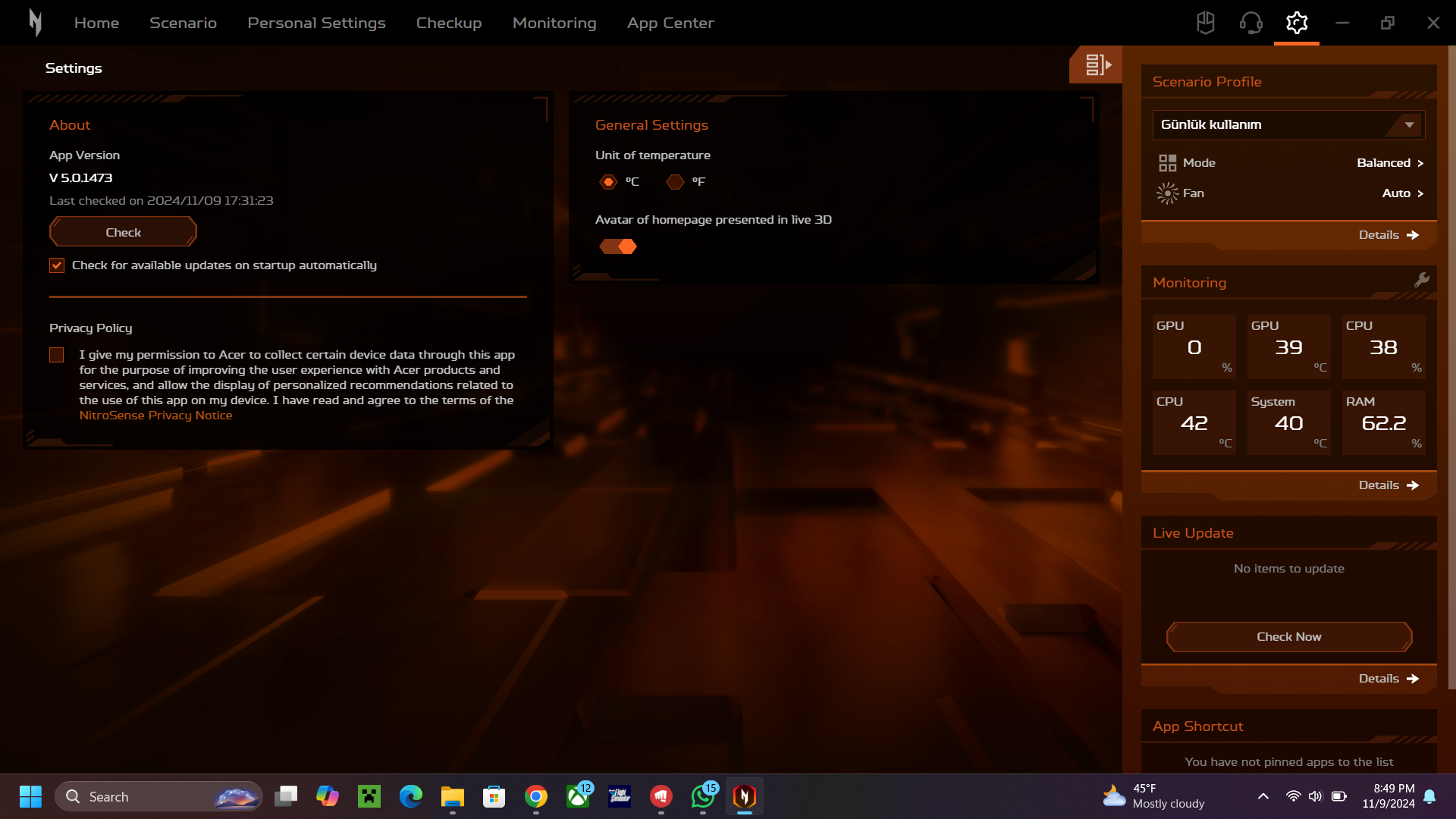This screenshot has width=1456, height=819.
Task: Tick the Privacy Policy permission checkbox
Action: tap(57, 355)
